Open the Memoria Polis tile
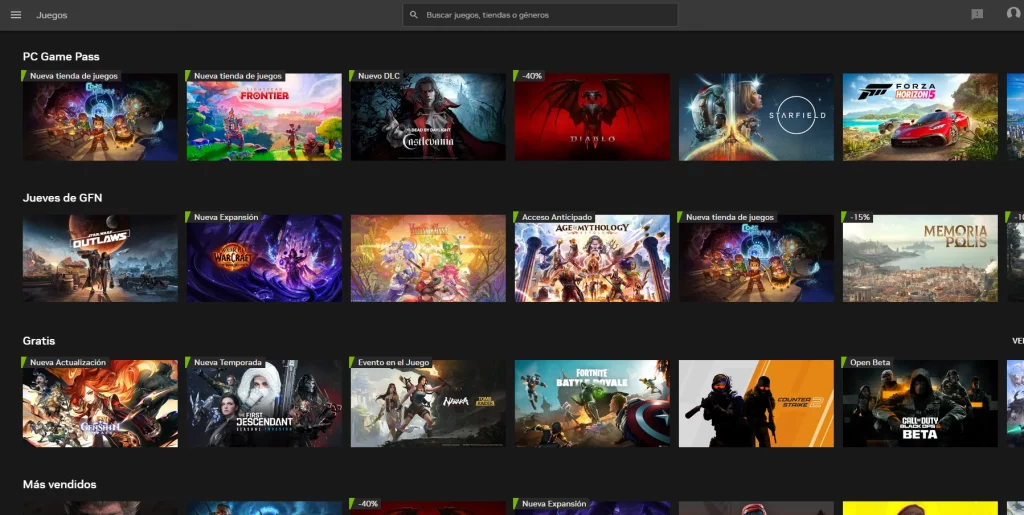This screenshot has height=515, width=1024. 920,258
